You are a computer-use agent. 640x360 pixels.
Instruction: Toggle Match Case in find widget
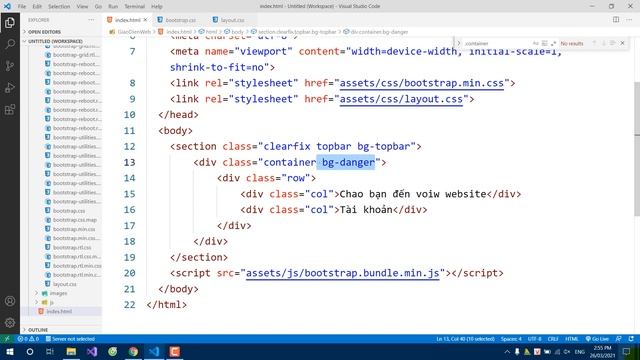coord(536,43)
